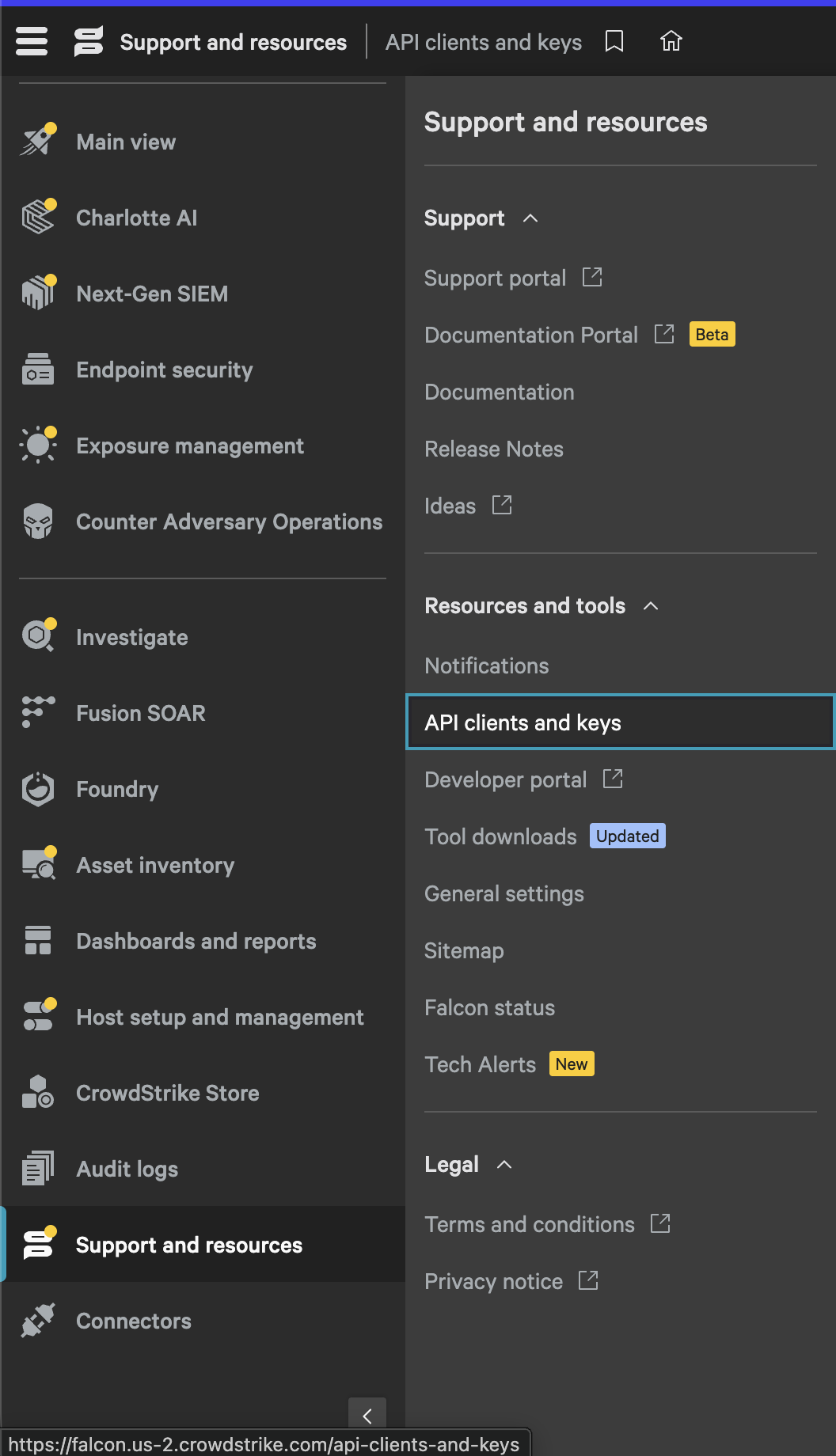Open Tech Alerts link
The width and height of the screenshot is (836, 1456).
pos(480,1065)
